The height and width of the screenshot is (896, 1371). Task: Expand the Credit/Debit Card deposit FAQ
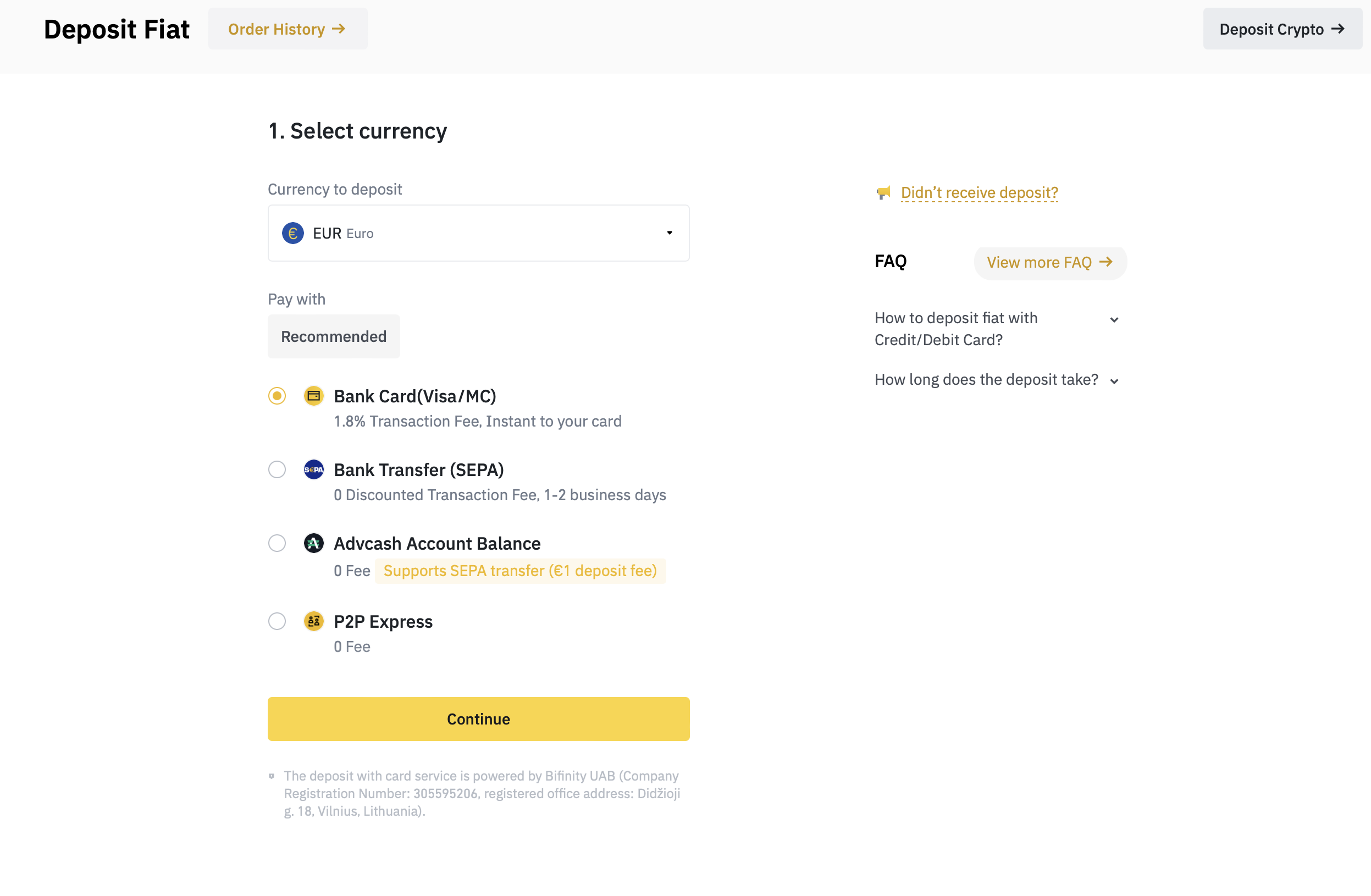click(x=997, y=329)
